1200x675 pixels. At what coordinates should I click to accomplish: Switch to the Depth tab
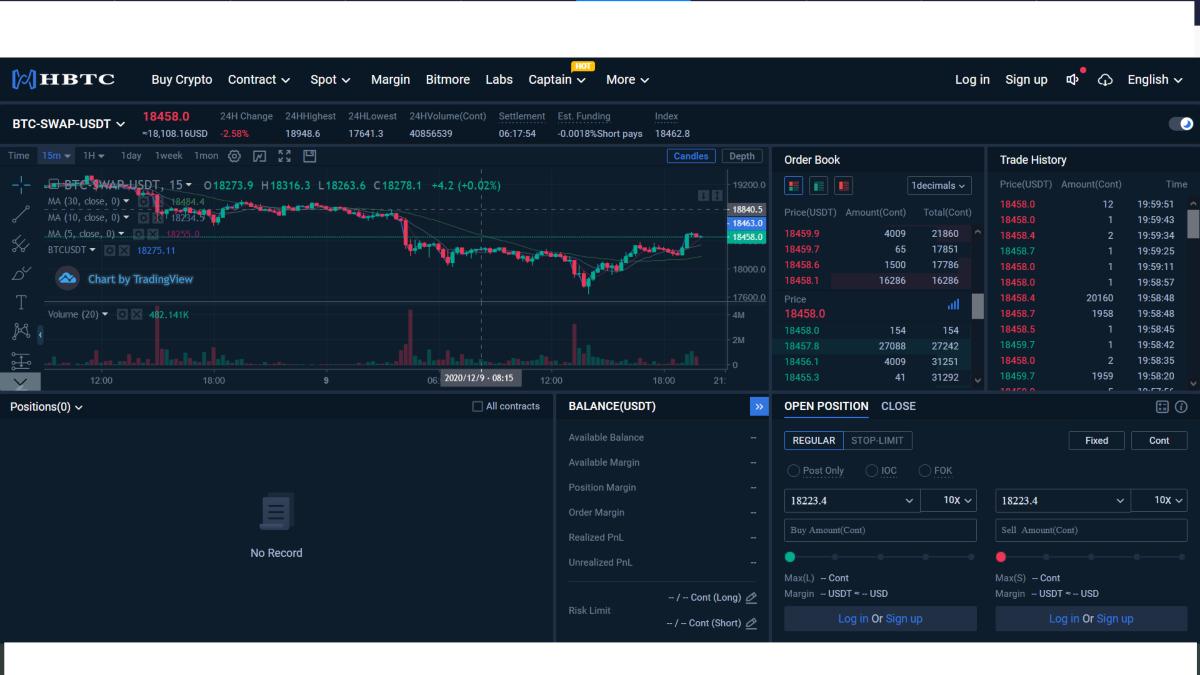click(x=742, y=156)
